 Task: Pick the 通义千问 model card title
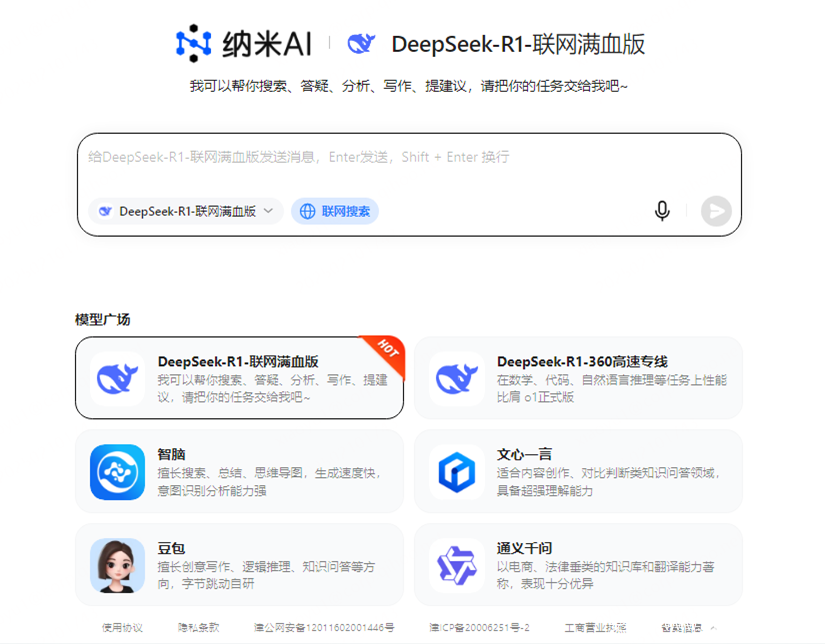(524, 548)
